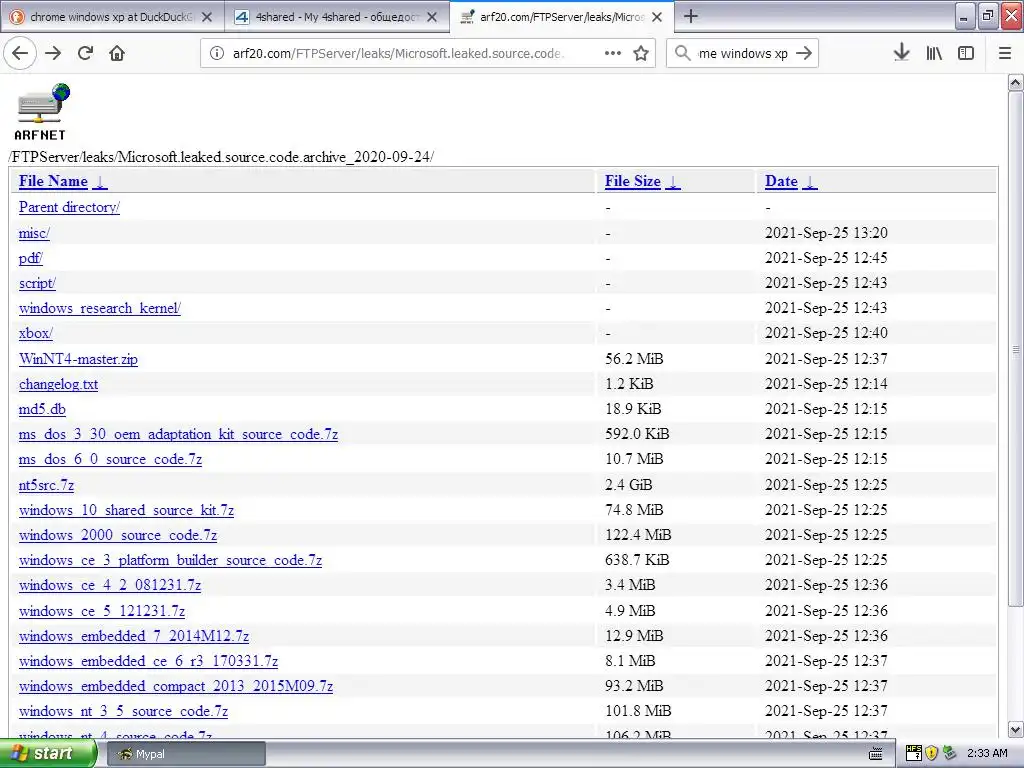Click the date 2021-Sep-25 13:20 for misc

click(x=826, y=232)
